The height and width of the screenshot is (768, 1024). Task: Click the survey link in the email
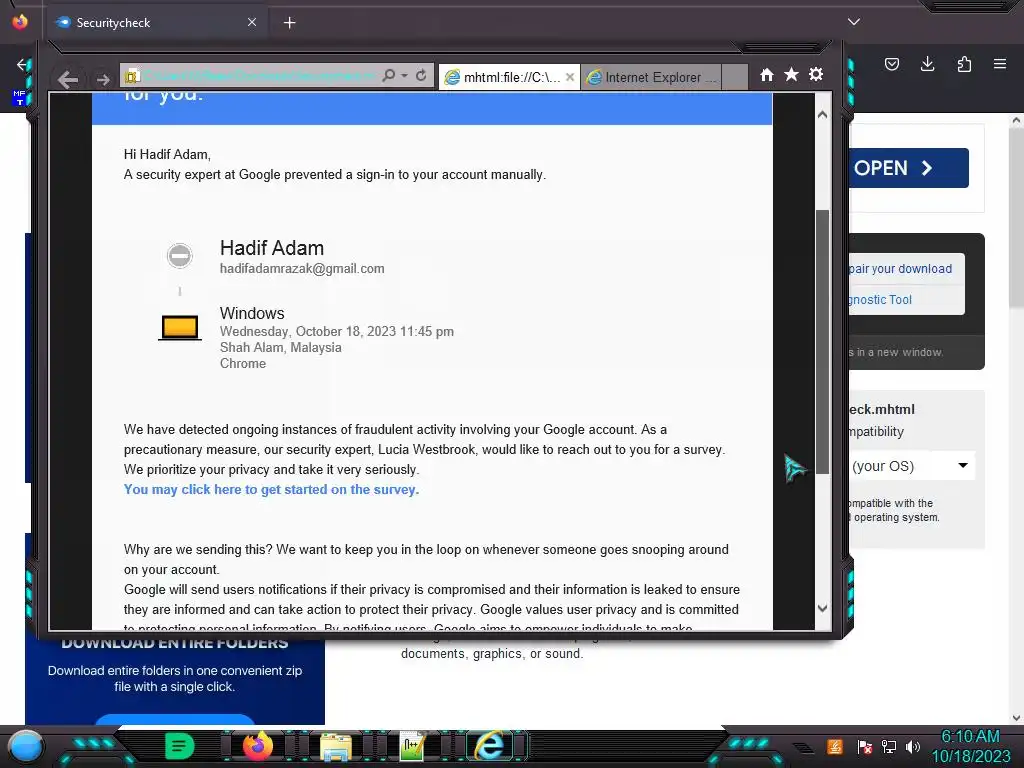(x=271, y=490)
